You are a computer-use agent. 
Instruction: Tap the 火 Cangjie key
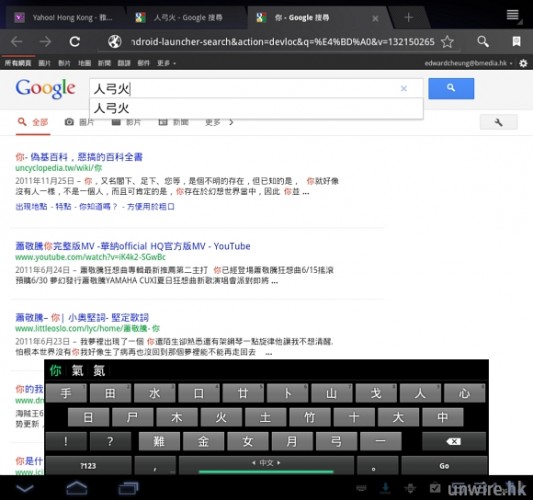click(x=221, y=417)
